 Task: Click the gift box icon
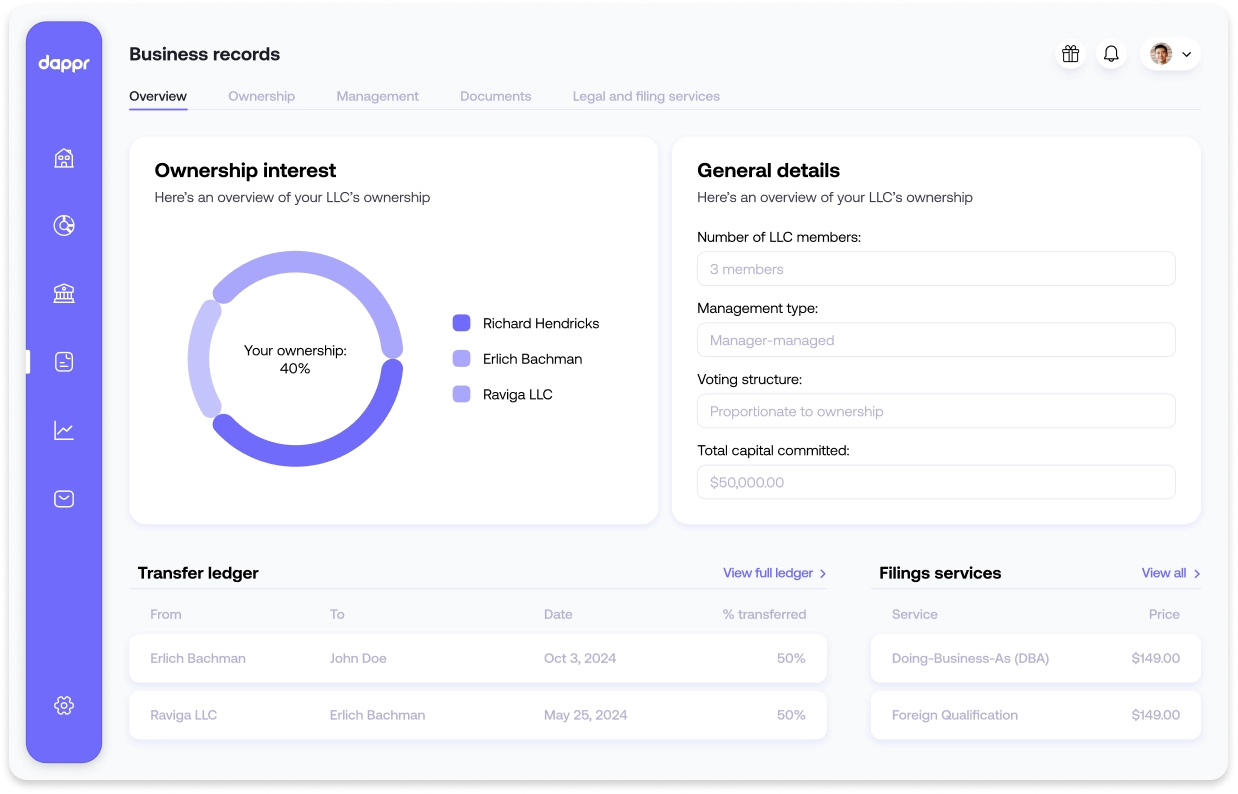pos(1071,54)
